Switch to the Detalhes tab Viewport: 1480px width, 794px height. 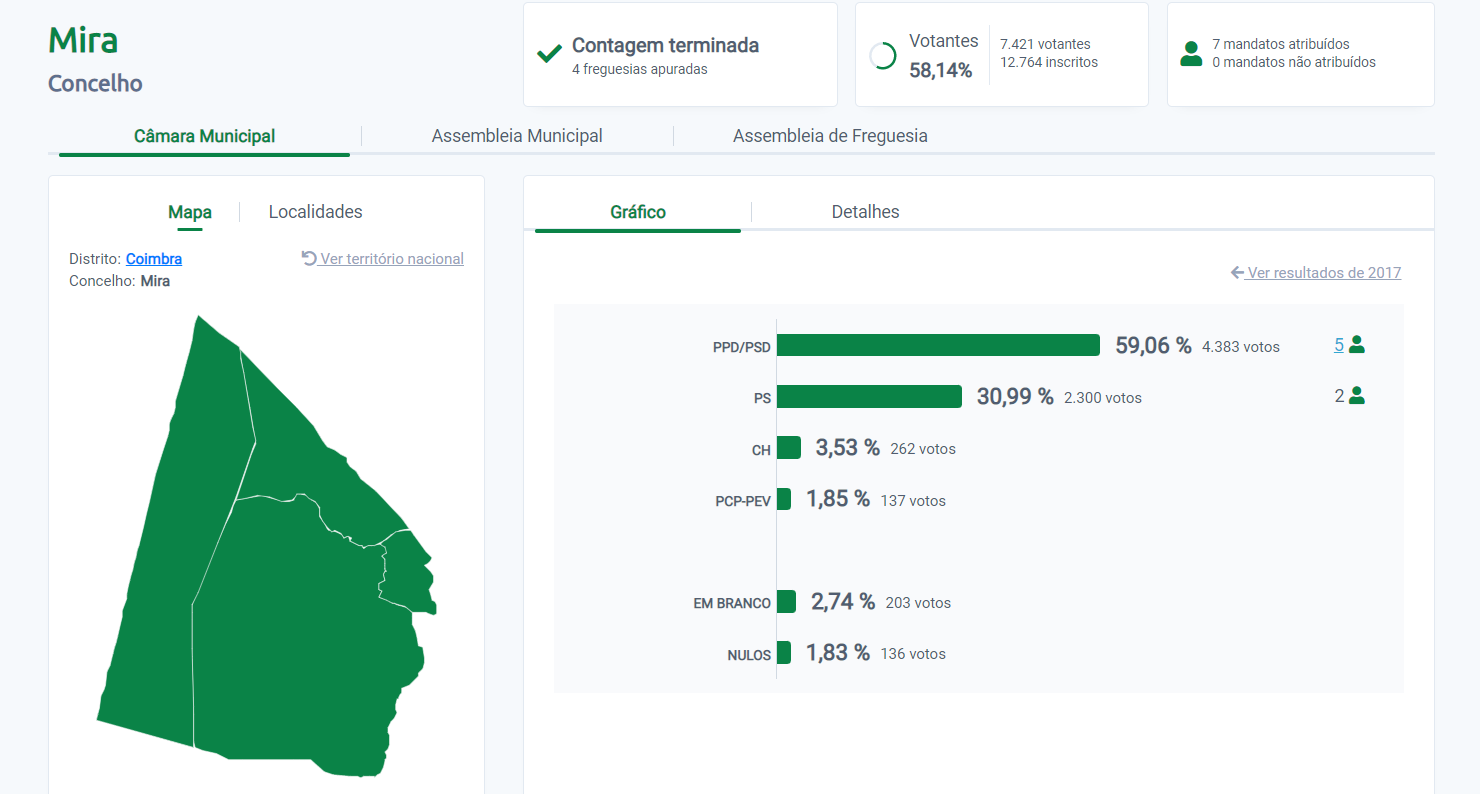(x=865, y=212)
